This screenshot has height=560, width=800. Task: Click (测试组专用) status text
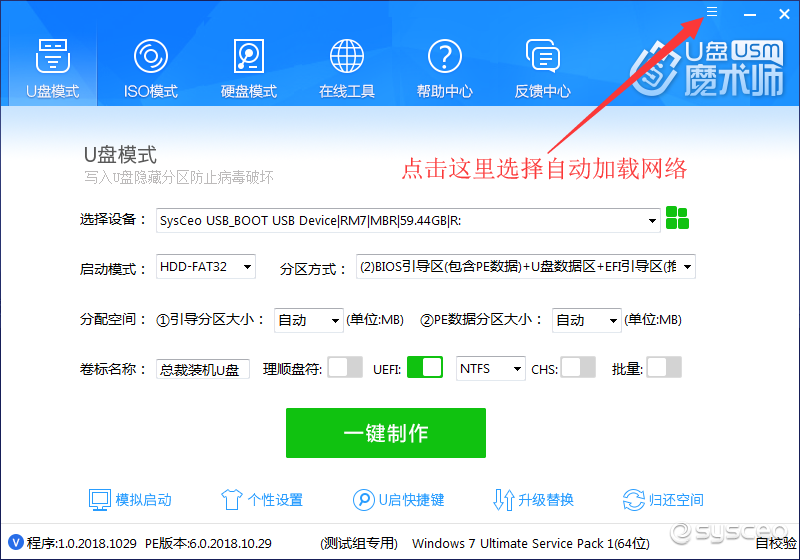(359, 543)
